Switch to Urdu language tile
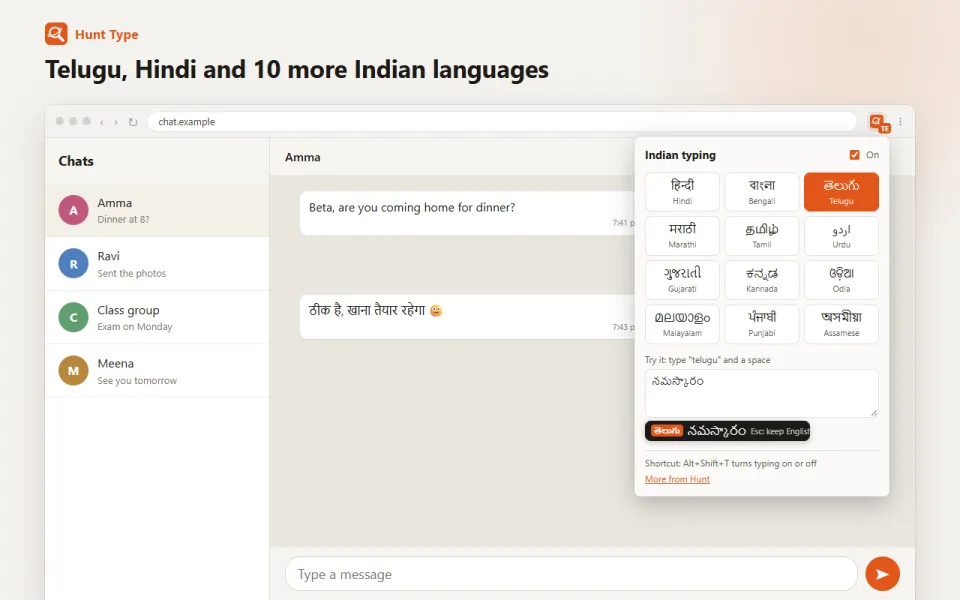Viewport: 960px width, 600px height. coord(841,236)
